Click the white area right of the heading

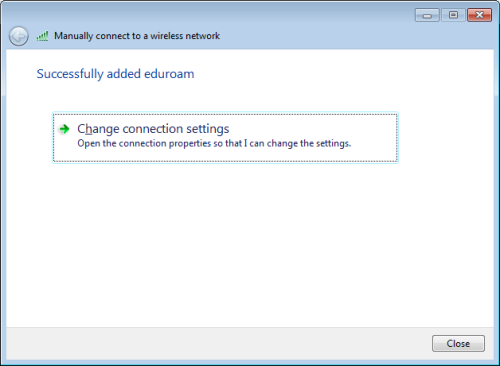point(333,74)
